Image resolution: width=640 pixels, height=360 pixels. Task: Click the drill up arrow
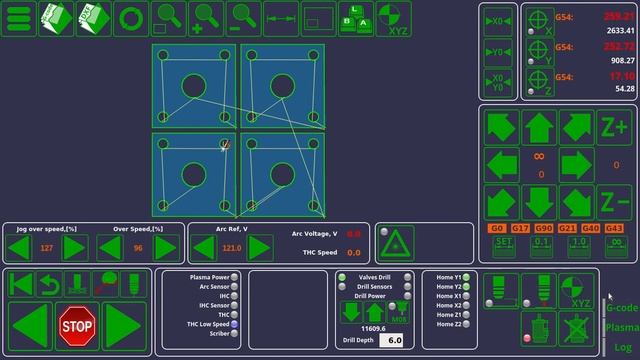pos(375,312)
